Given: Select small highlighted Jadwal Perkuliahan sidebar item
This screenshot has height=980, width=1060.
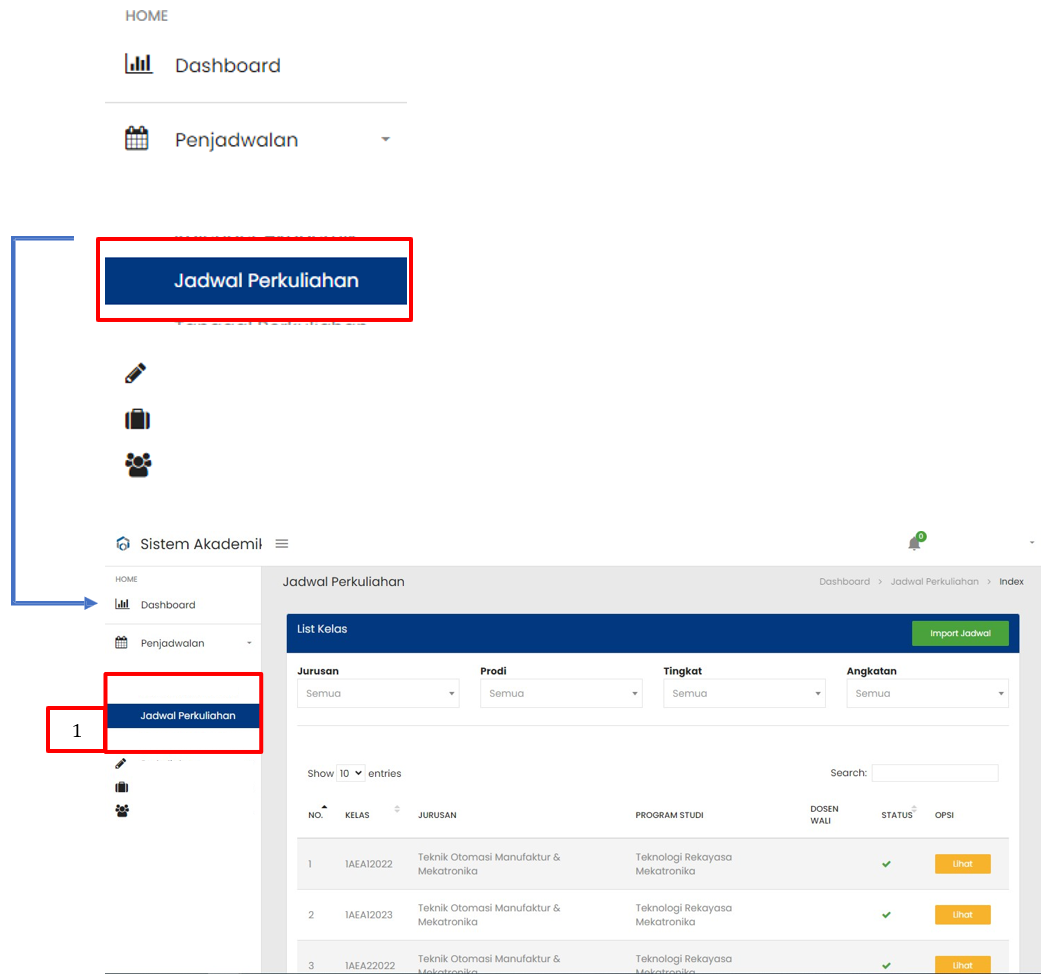Looking at the screenshot, I should coord(183,716).
